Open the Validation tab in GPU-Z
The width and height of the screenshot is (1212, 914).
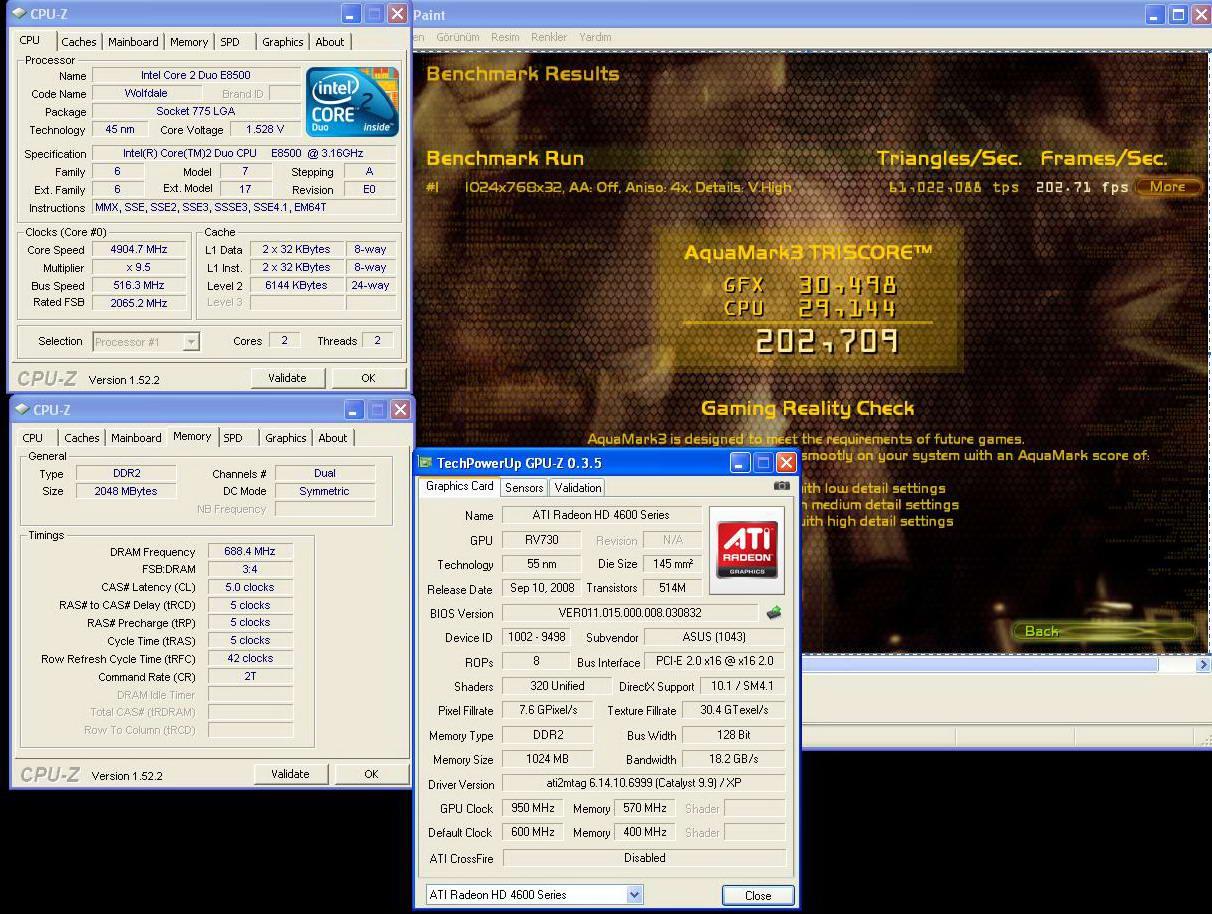578,488
